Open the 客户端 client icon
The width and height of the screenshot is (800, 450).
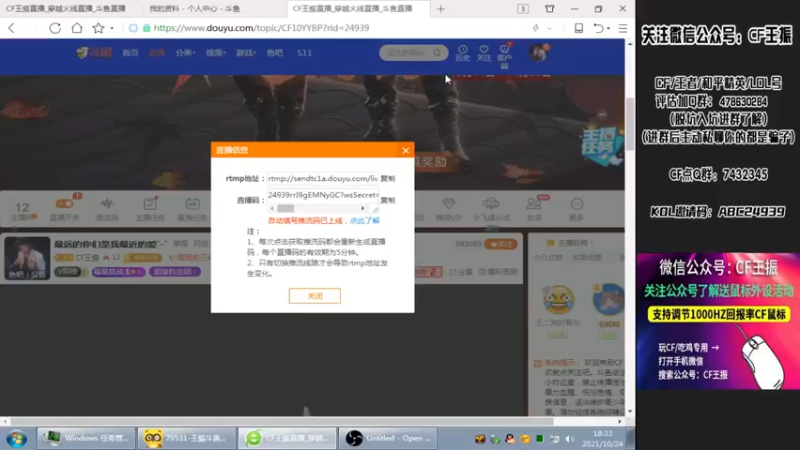pyautogui.click(x=505, y=56)
